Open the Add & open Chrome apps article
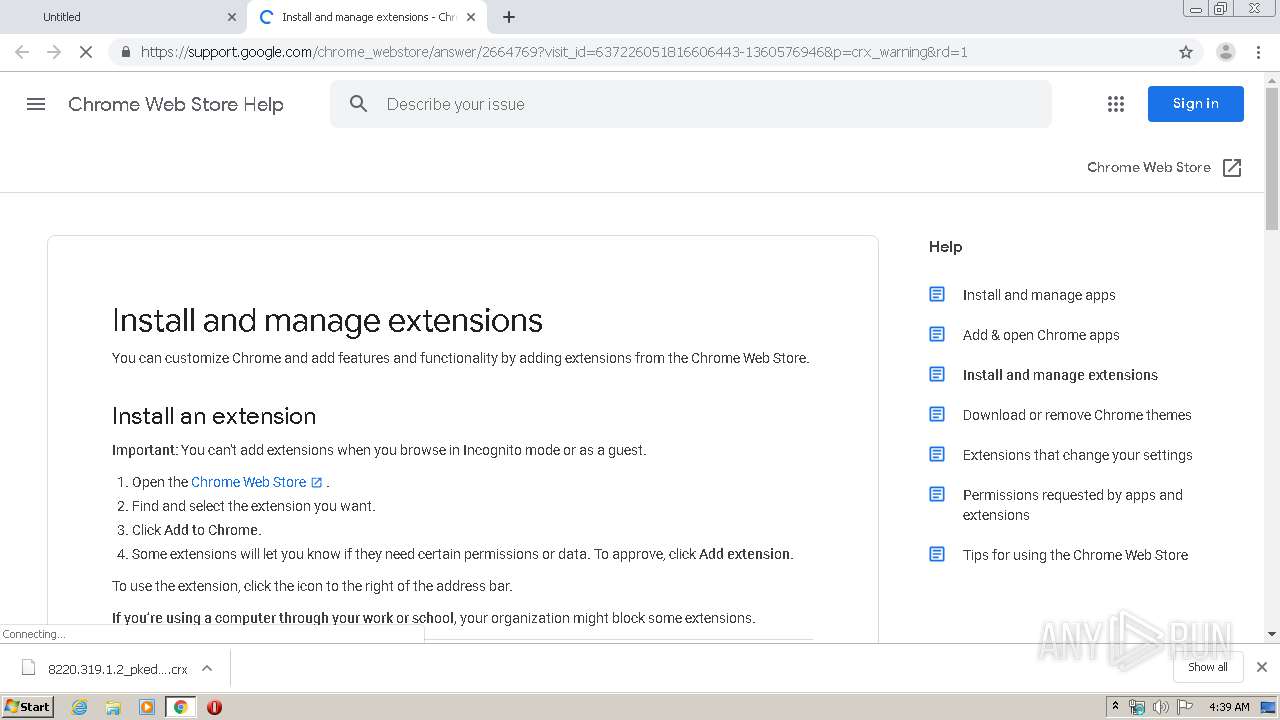Image resolution: width=1280 pixels, height=720 pixels. pos(1041,335)
